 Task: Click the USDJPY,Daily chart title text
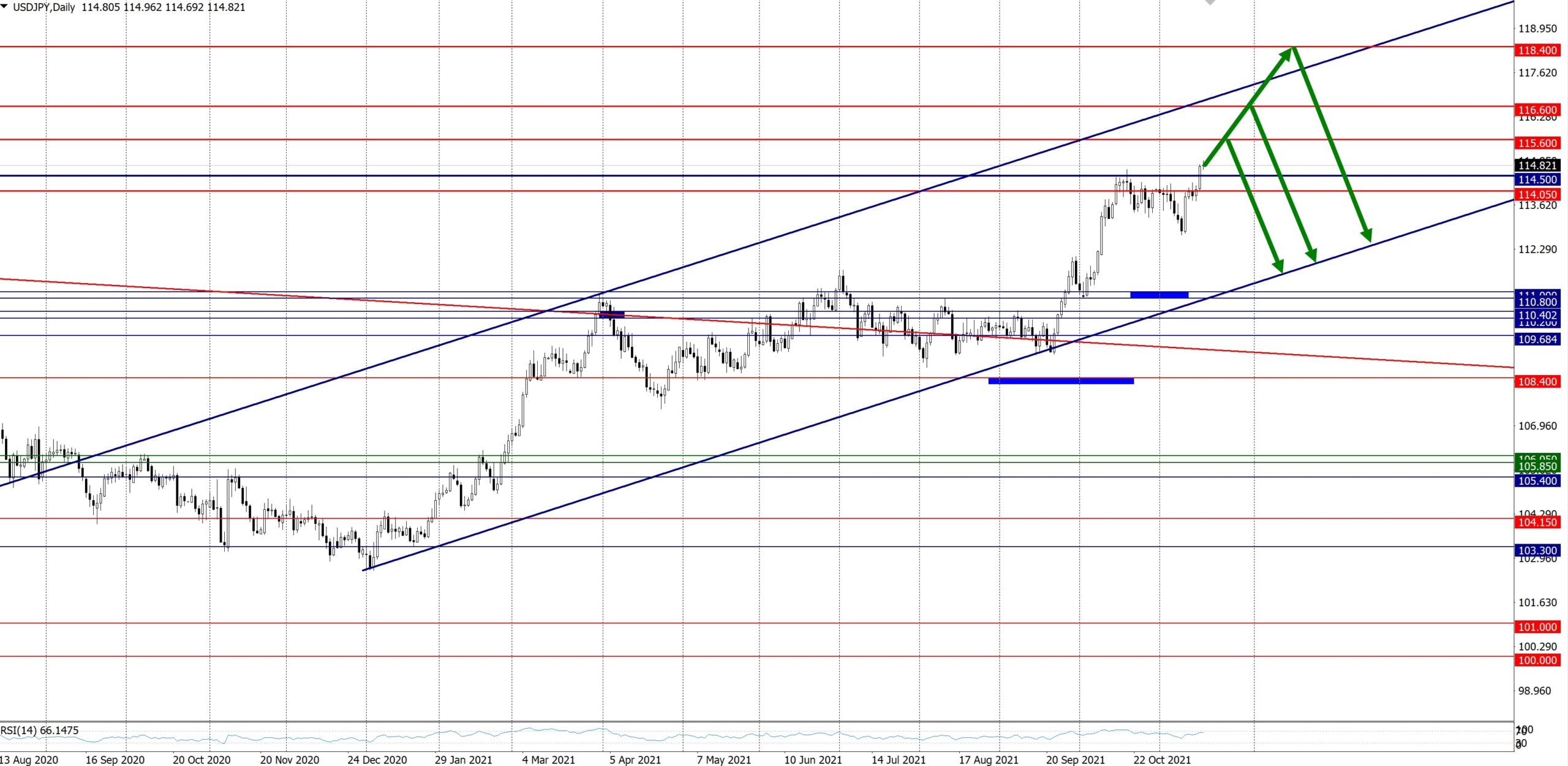tap(44, 7)
